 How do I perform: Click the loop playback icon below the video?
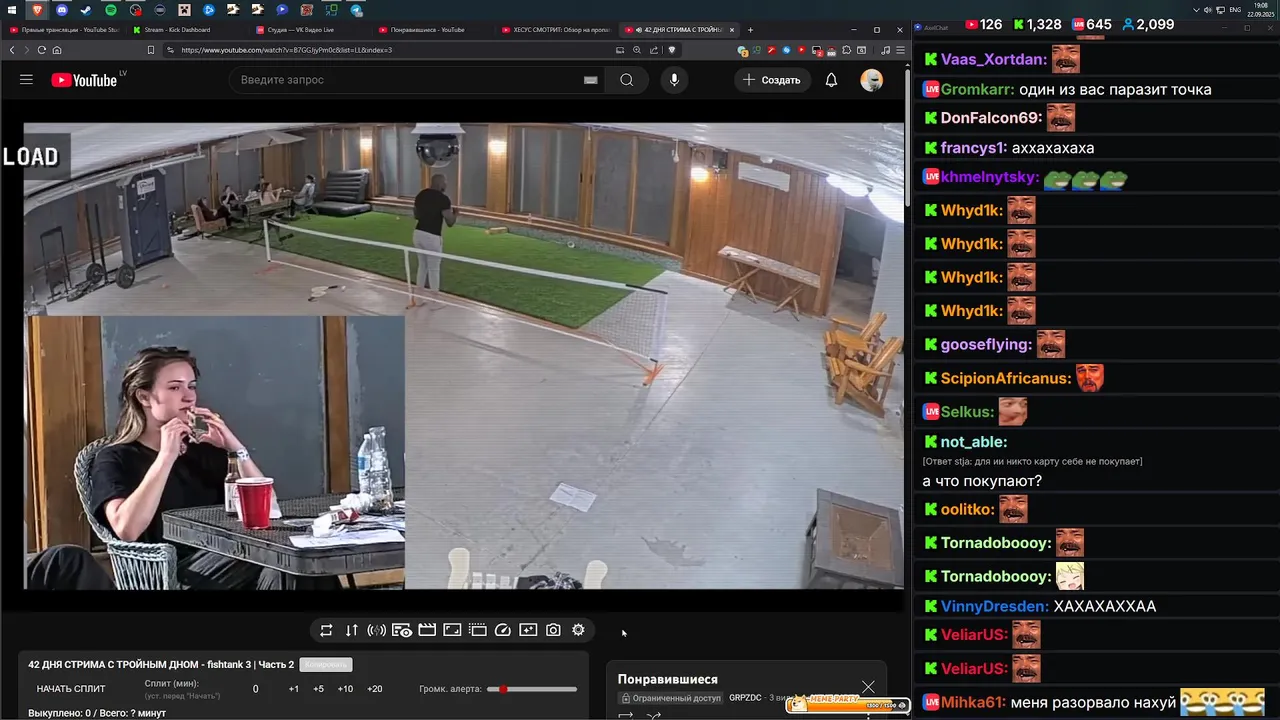[x=326, y=630]
